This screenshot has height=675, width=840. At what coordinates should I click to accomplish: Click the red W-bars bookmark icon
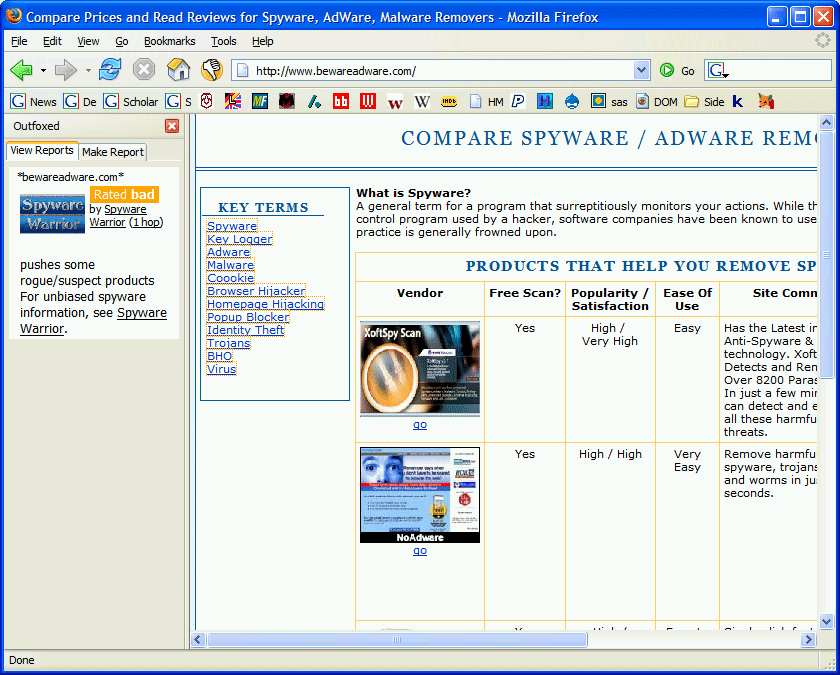[368, 101]
